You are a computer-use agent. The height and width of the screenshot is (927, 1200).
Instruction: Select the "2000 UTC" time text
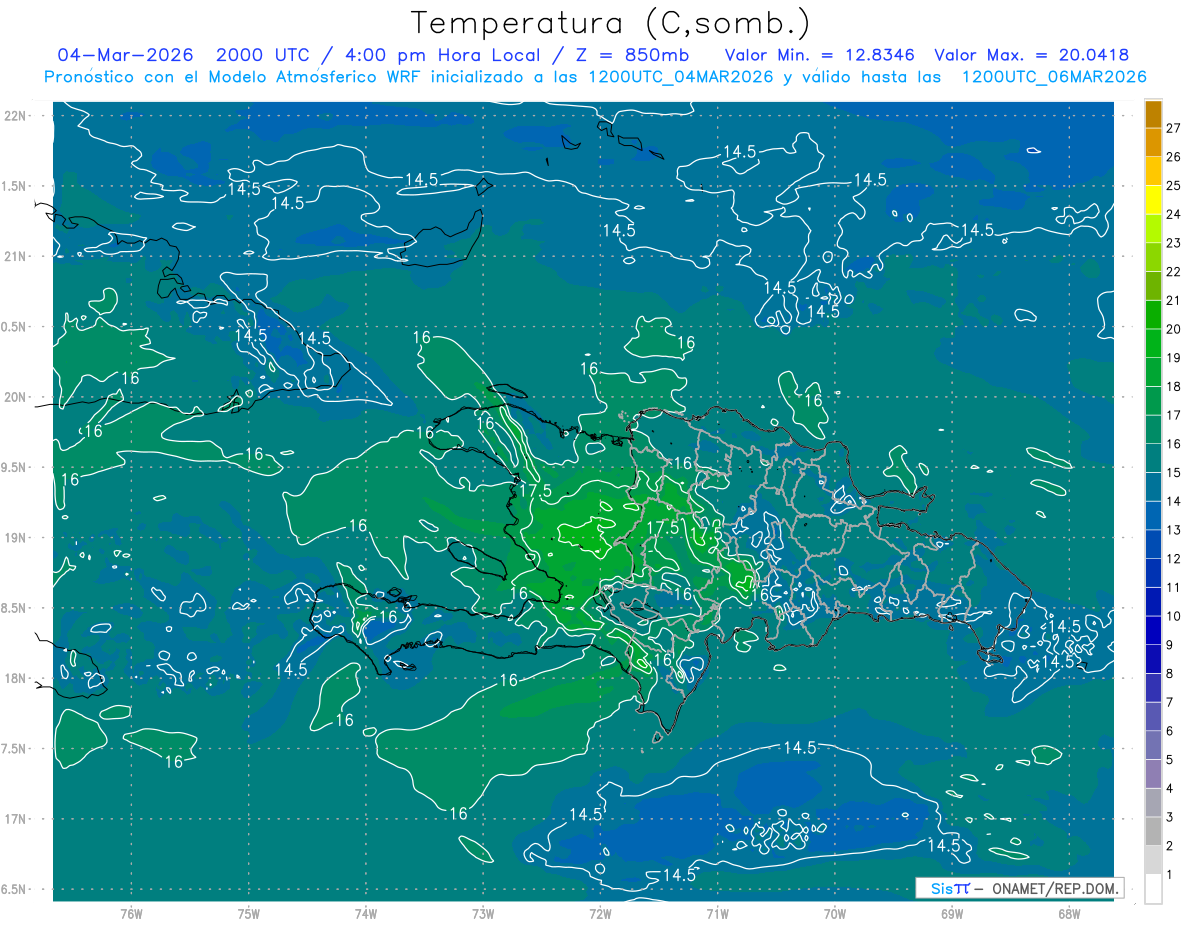pos(264,55)
